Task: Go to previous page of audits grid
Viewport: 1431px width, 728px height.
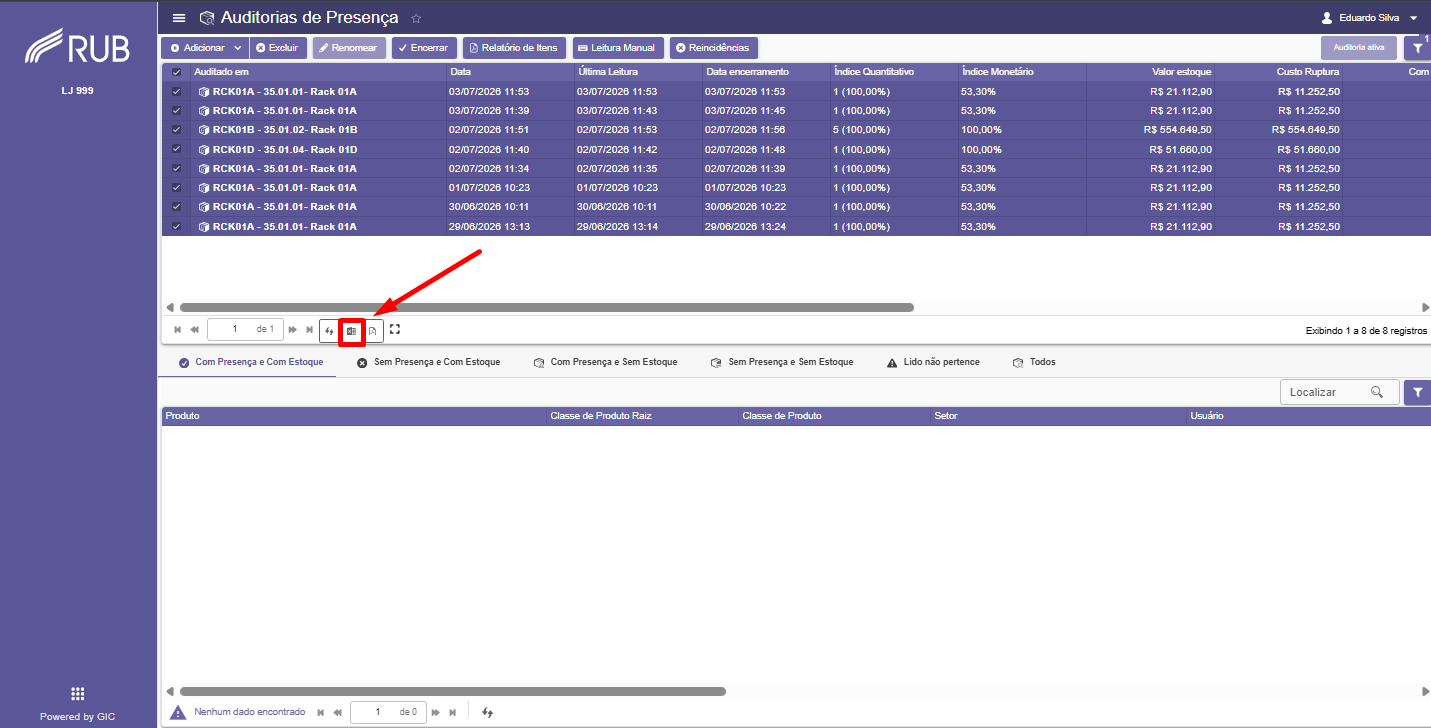Action: click(x=195, y=329)
